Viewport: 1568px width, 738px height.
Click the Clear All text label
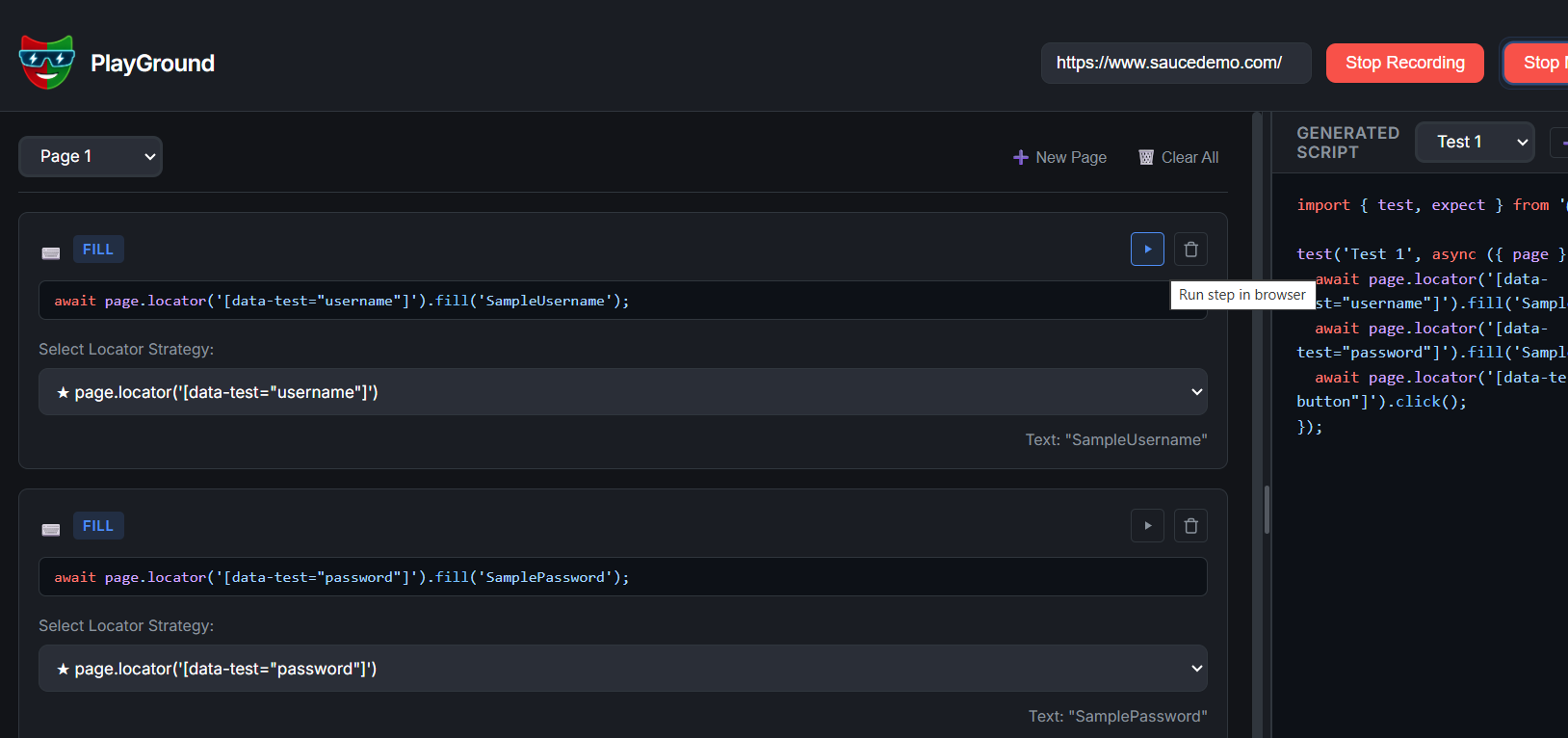1189,157
